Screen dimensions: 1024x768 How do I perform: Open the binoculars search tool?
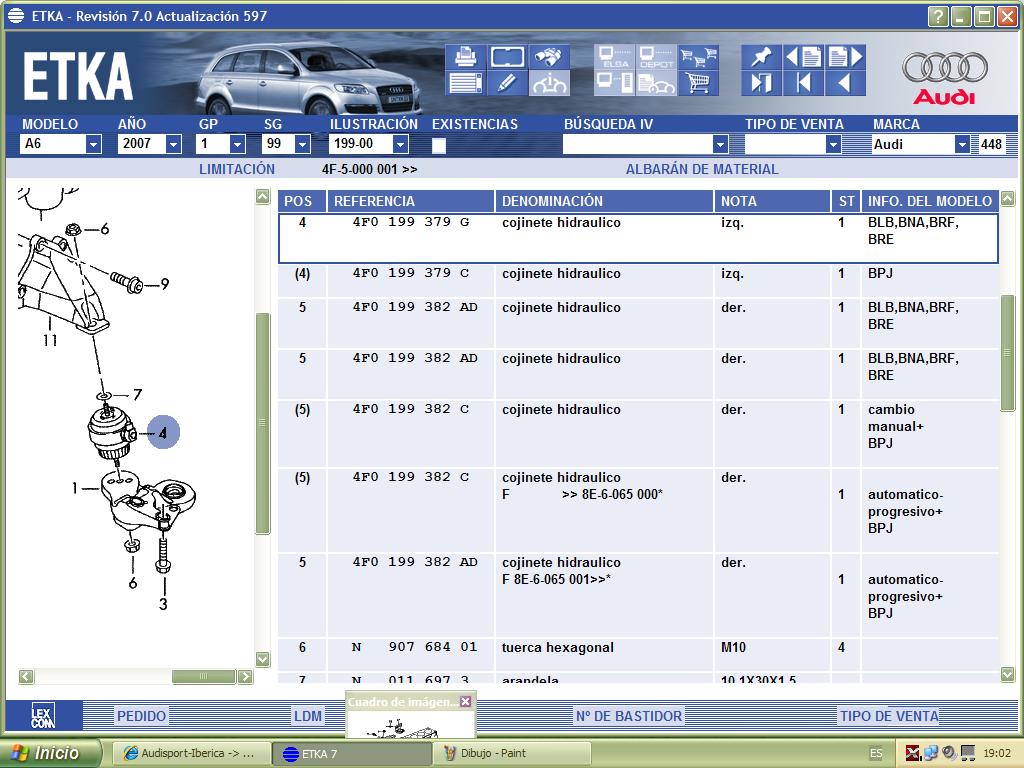(548, 57)
